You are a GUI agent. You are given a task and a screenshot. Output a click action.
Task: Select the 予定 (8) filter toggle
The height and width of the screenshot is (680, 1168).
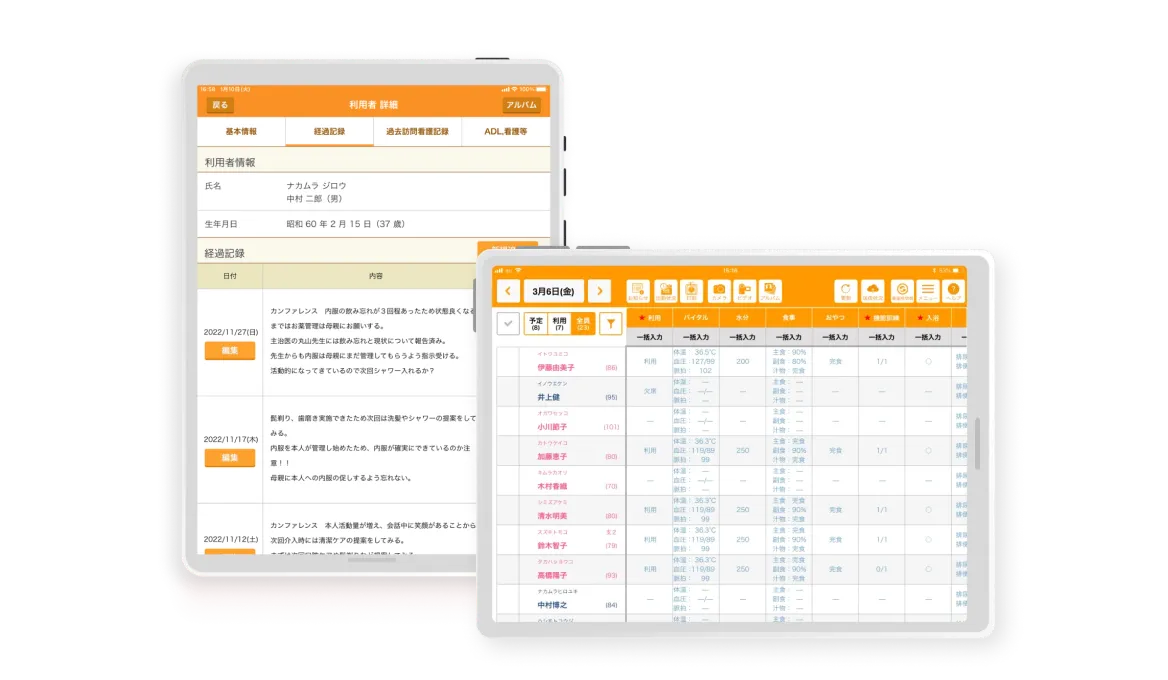pos(536,323)
